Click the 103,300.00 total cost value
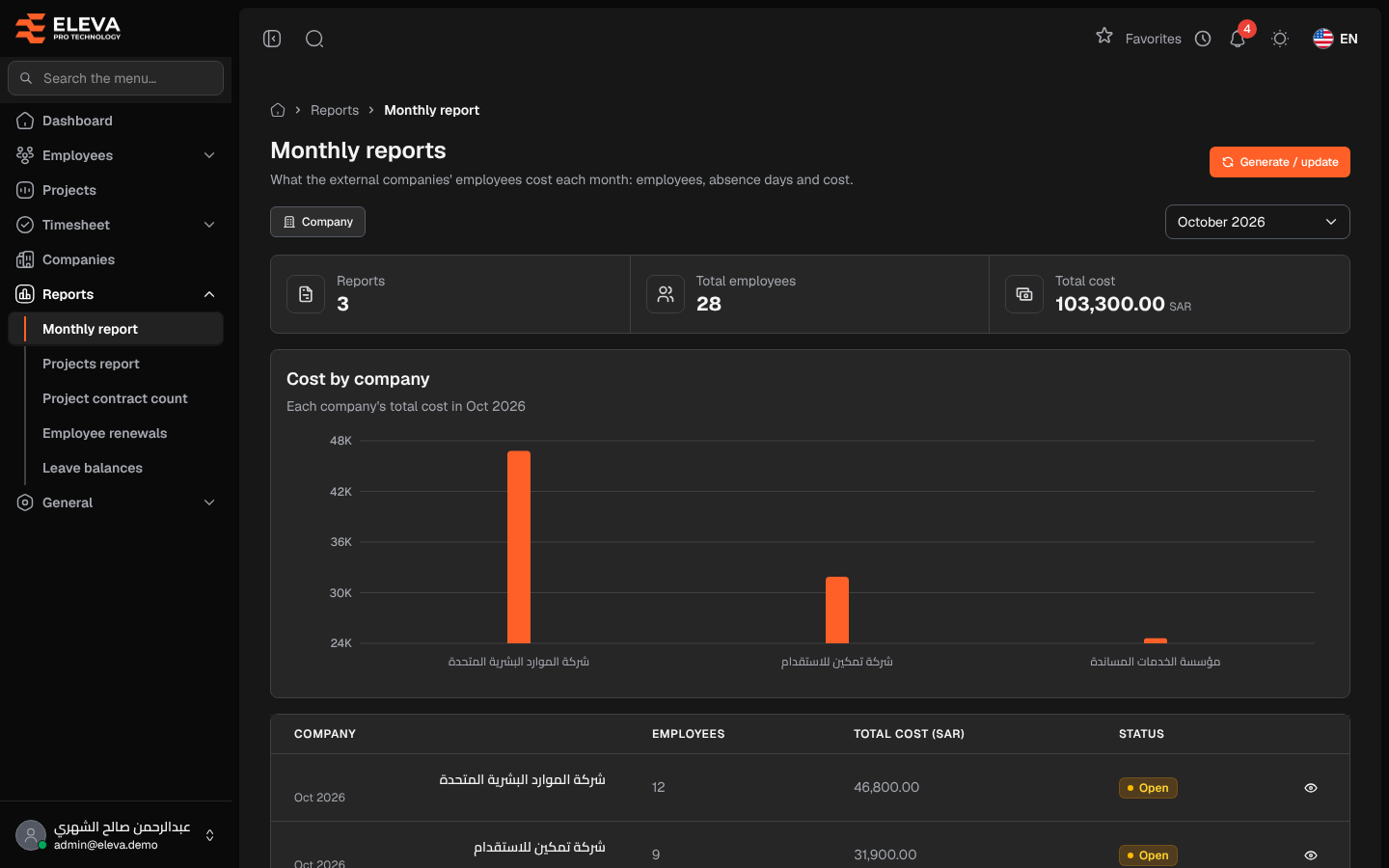Screen dimensions: 1389x868 (1110, 304)
